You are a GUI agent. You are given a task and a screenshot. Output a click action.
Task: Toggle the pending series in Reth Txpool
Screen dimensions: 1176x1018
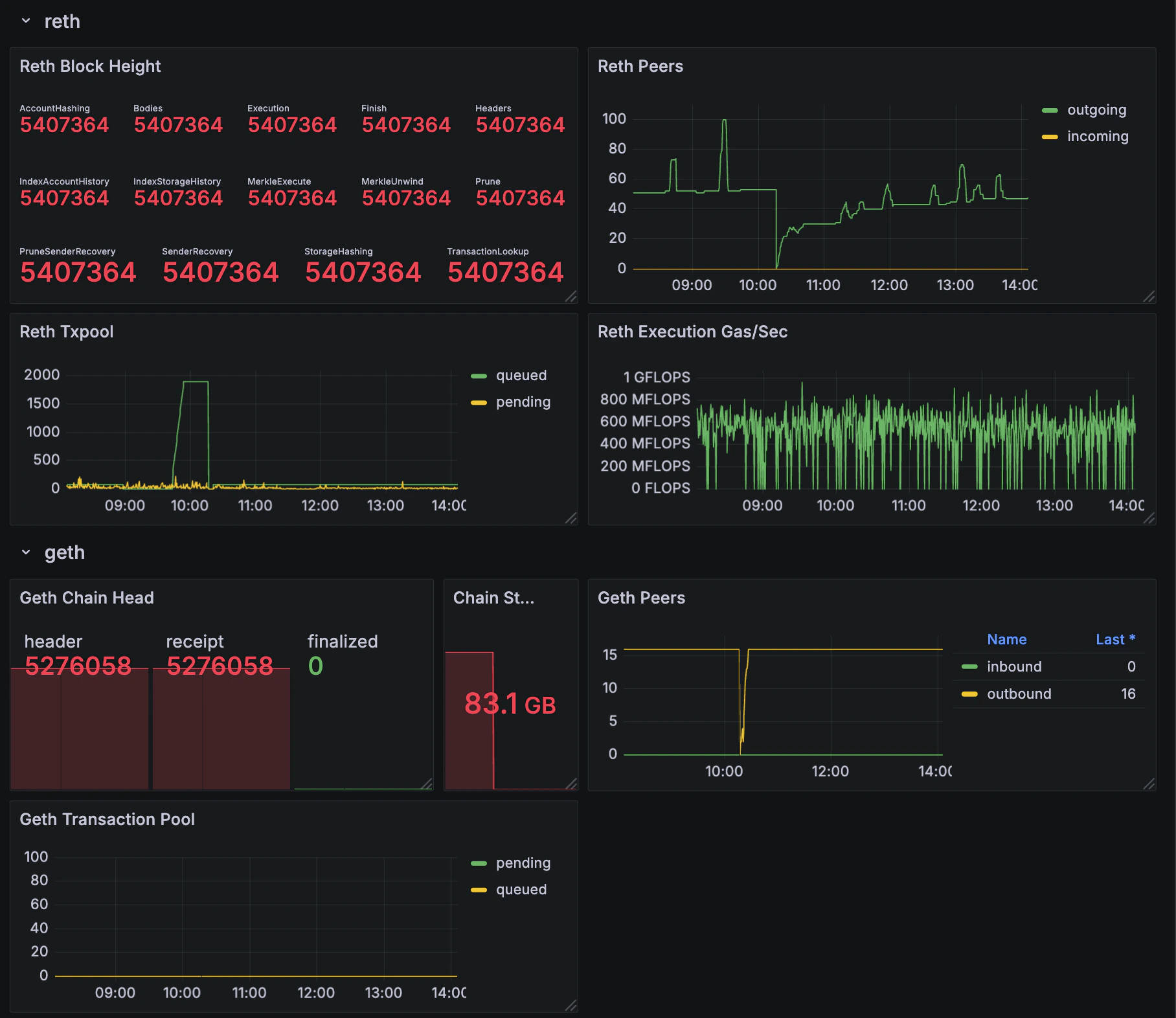point(523,402)
